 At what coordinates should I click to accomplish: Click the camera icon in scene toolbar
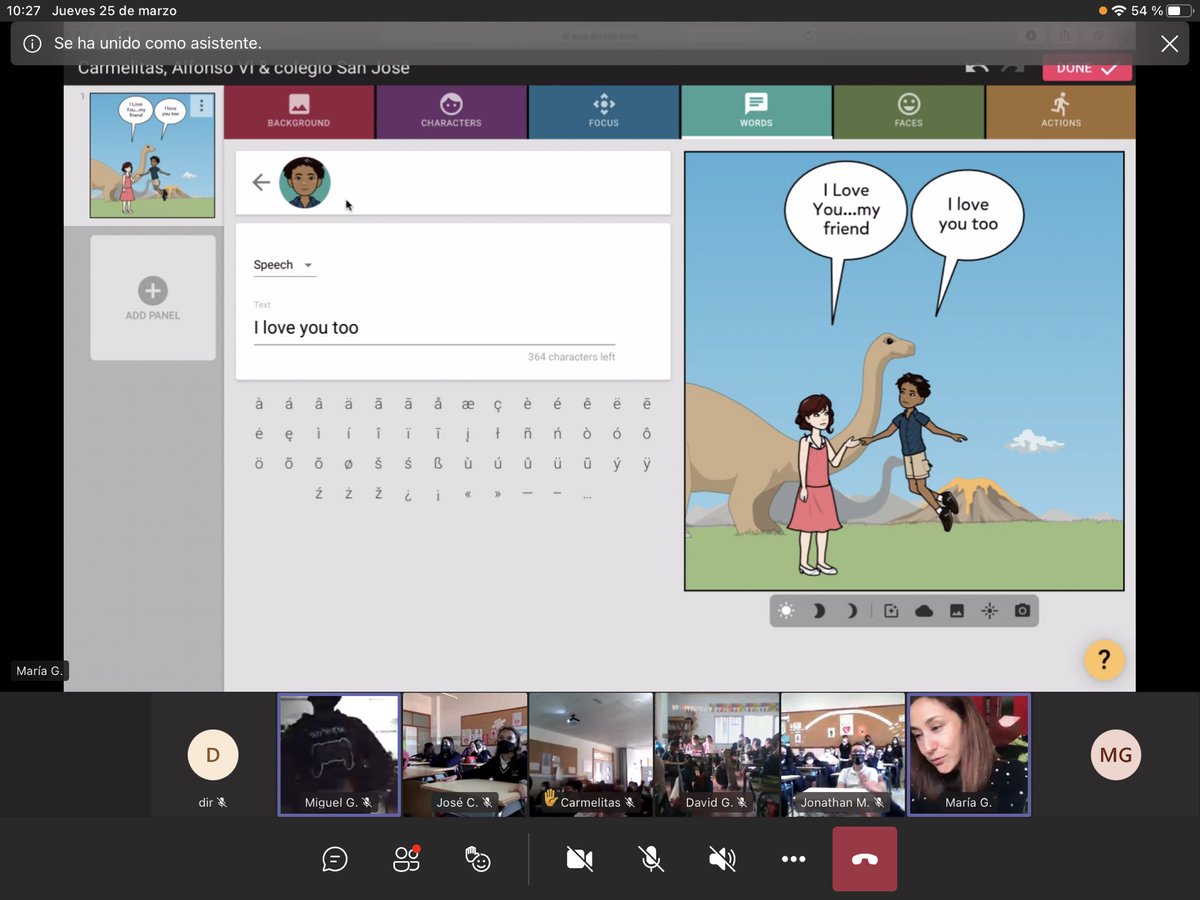pos(1022,611)
